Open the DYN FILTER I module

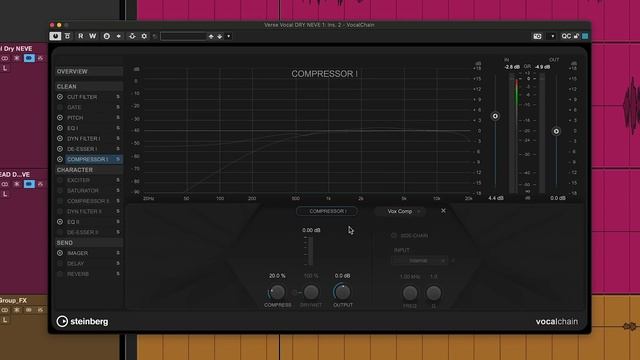point(84,139)
